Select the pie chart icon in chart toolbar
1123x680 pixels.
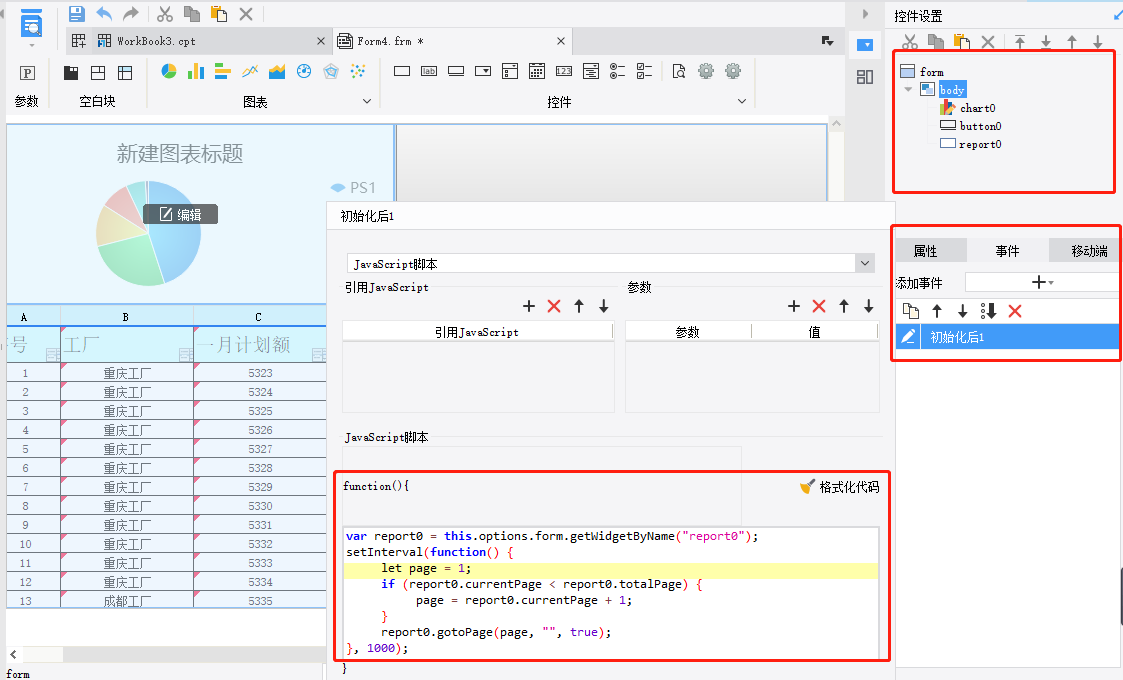pyautogui.click(x=168, y=71)
